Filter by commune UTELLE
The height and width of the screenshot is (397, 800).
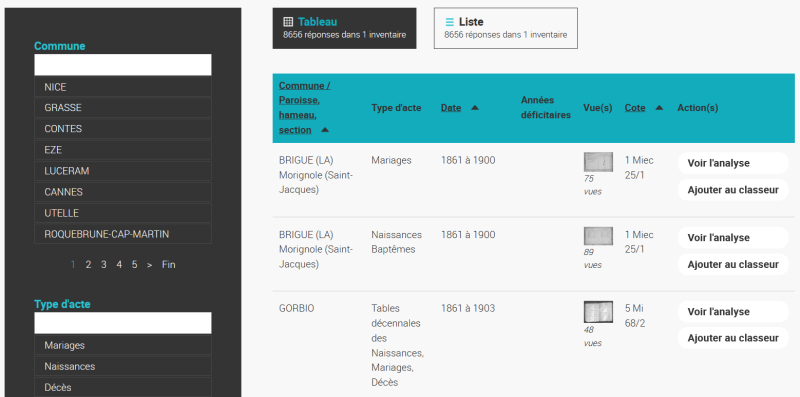(123, 213)
